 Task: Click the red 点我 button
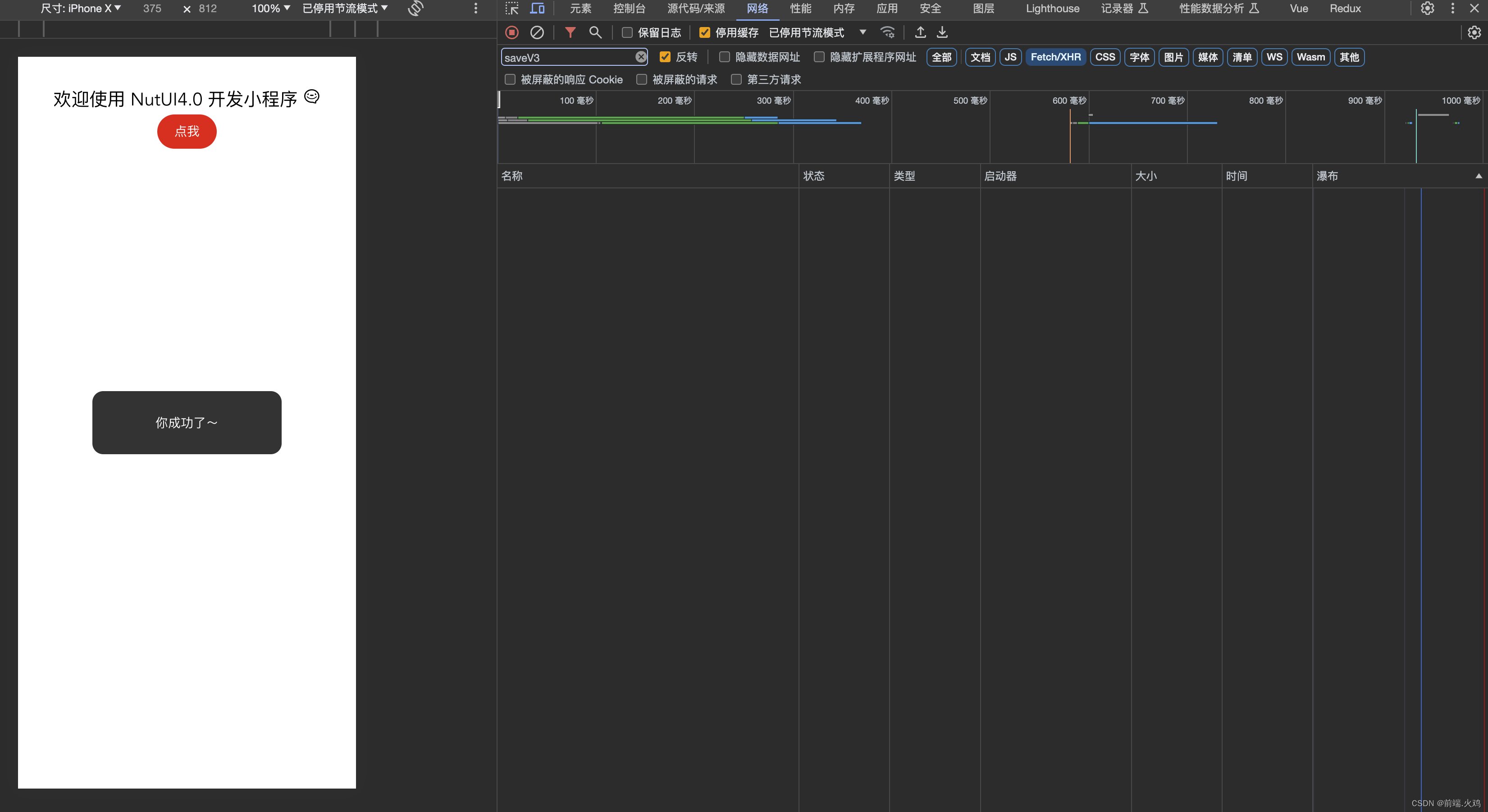187,132
